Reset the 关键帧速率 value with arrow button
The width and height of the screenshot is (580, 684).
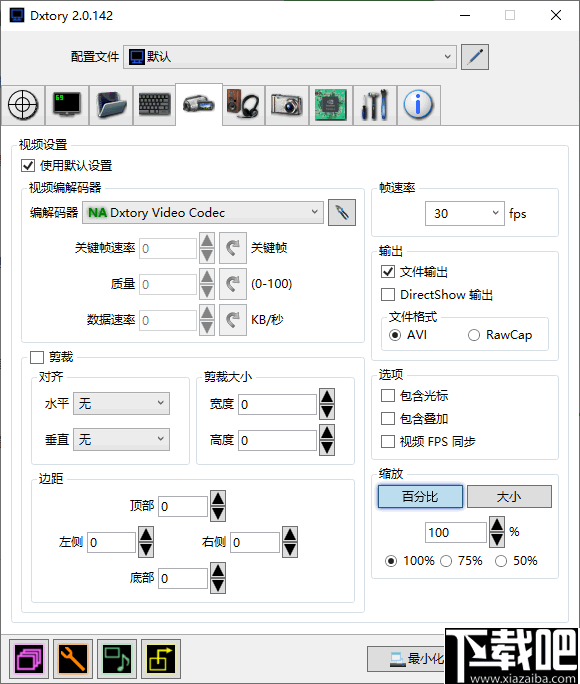click(233, 248)
